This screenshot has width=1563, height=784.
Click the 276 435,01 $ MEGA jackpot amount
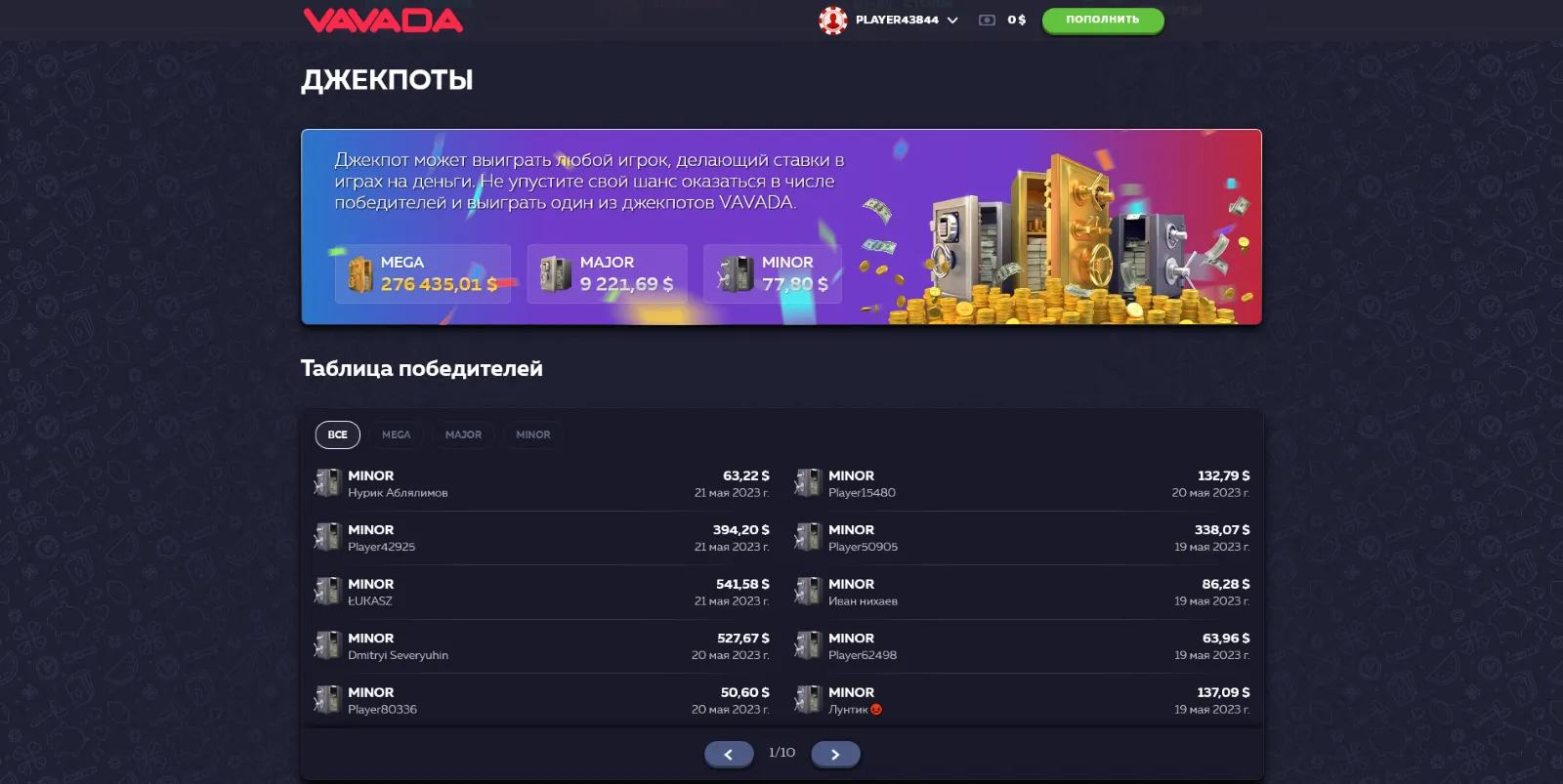pyautogui.click(x=439, y=284)
